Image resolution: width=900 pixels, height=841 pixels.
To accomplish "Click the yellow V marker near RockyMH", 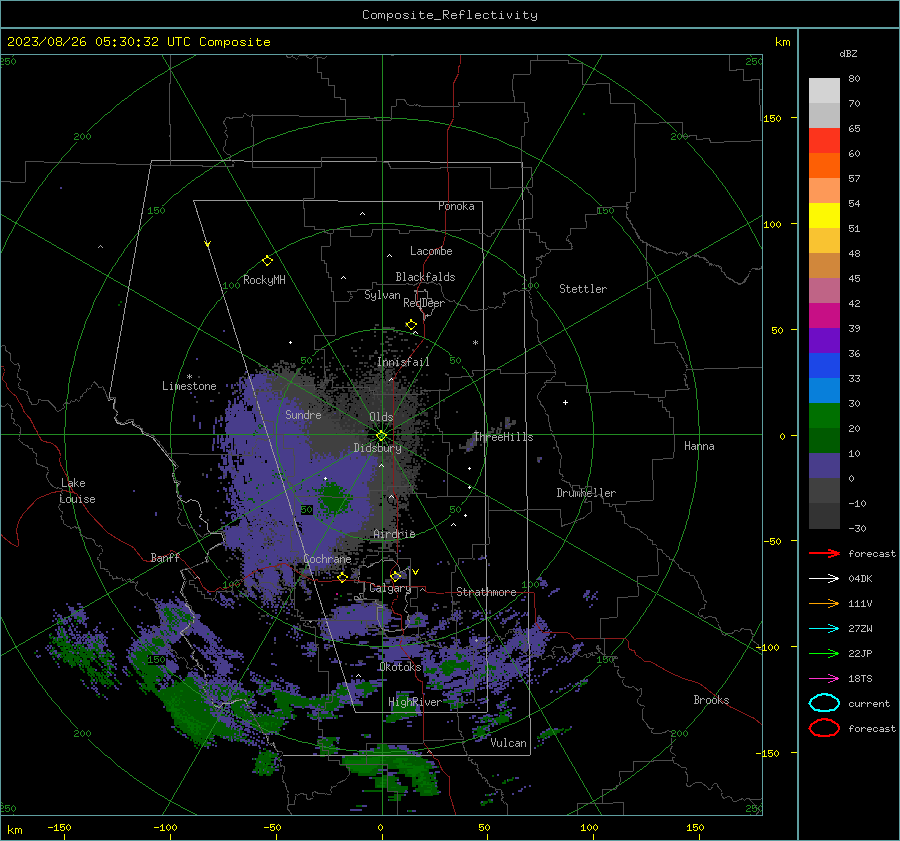I will (207, 244).
